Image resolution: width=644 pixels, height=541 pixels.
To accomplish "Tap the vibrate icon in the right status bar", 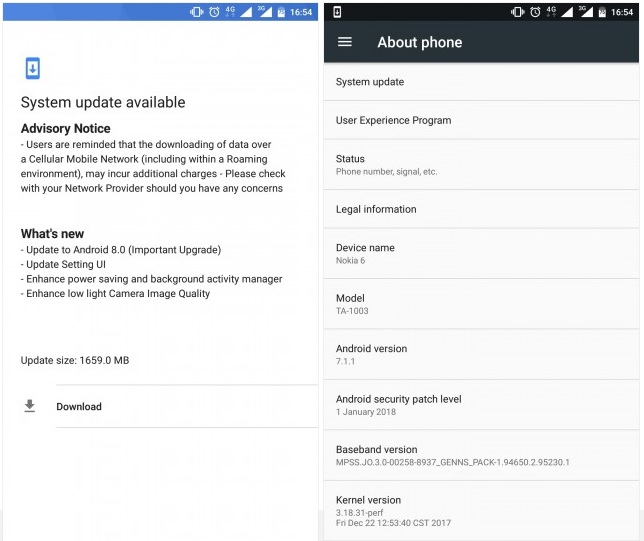I will tap(518, 12).
